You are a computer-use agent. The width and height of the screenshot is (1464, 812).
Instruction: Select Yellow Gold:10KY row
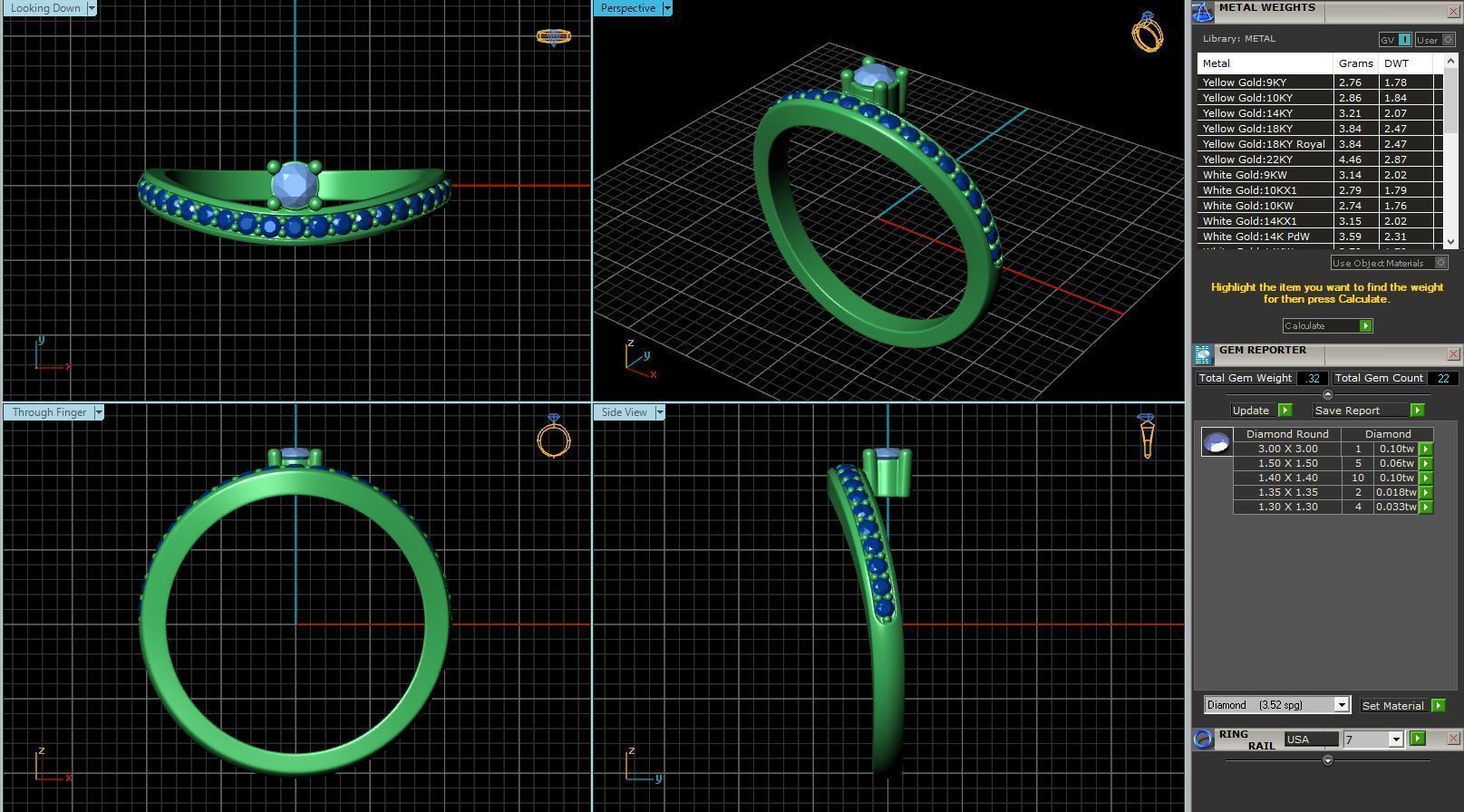tap(1320, 98)
